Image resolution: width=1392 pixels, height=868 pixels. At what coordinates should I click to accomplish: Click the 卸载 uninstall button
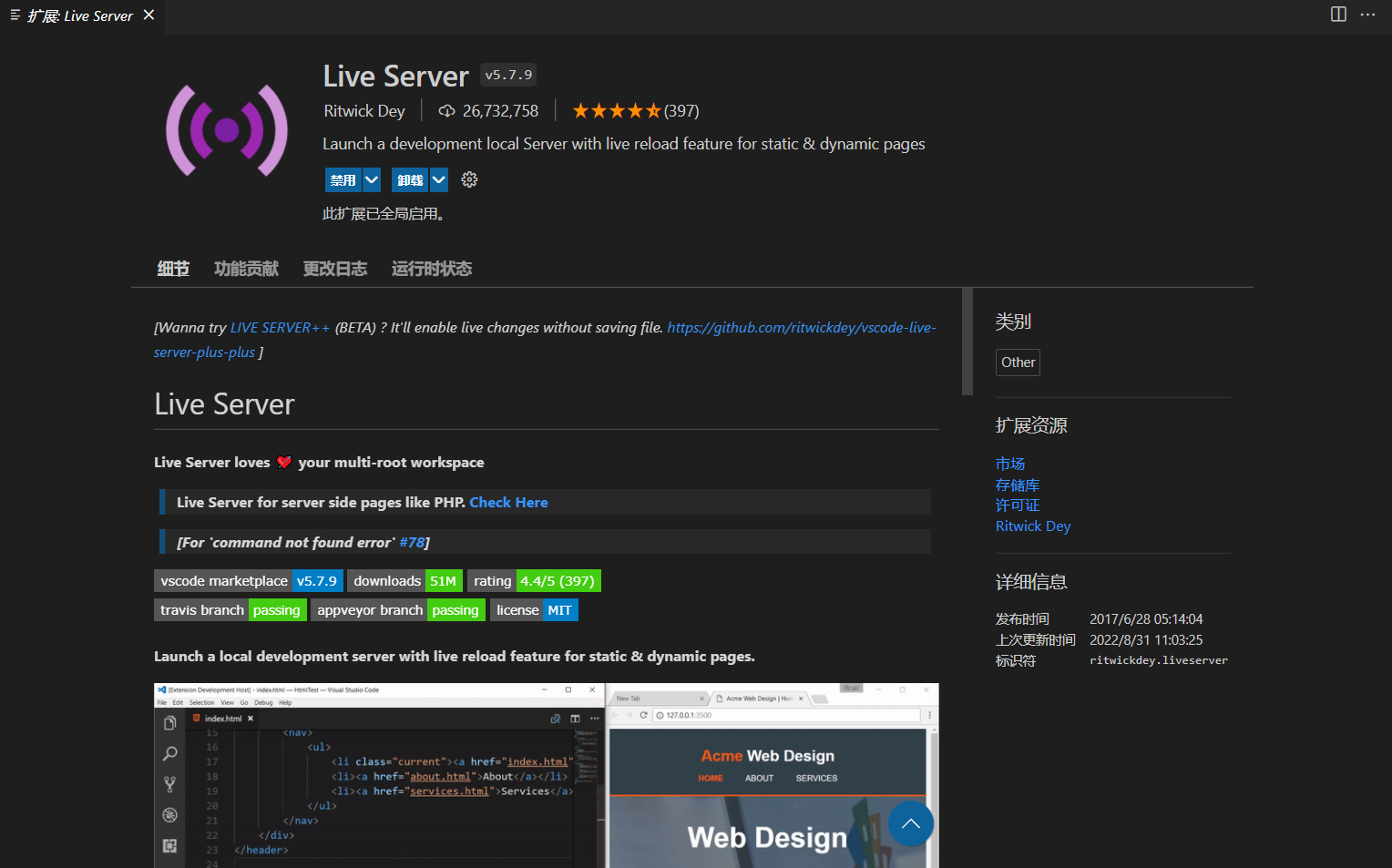[x=410, y=180]
